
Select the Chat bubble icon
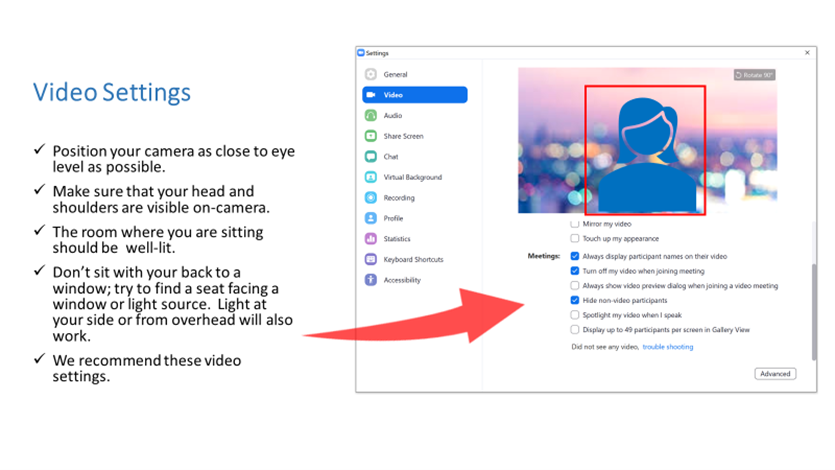pyautogui.click(x=371, y=156)
